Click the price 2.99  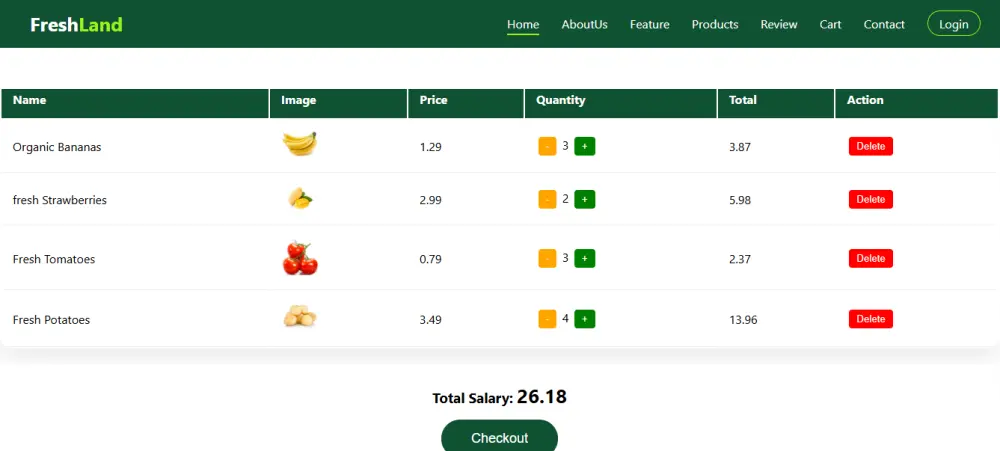coord(430,200)
